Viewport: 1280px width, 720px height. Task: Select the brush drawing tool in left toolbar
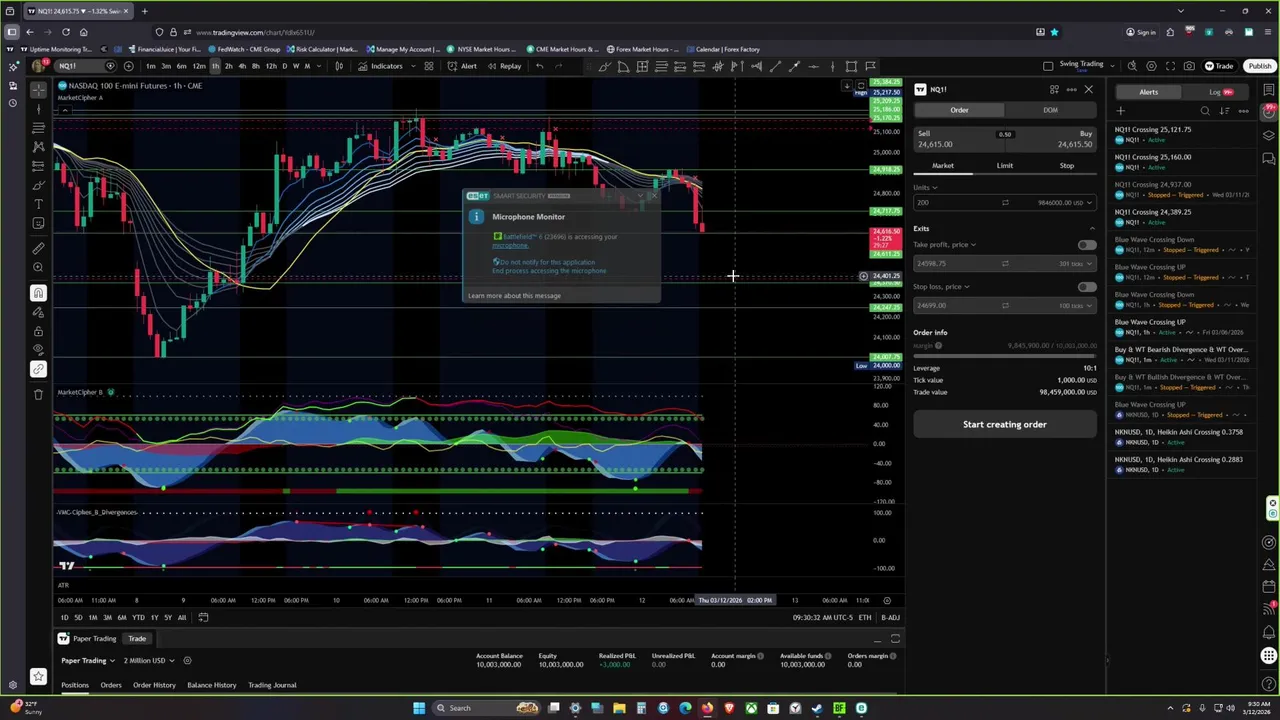38,185
